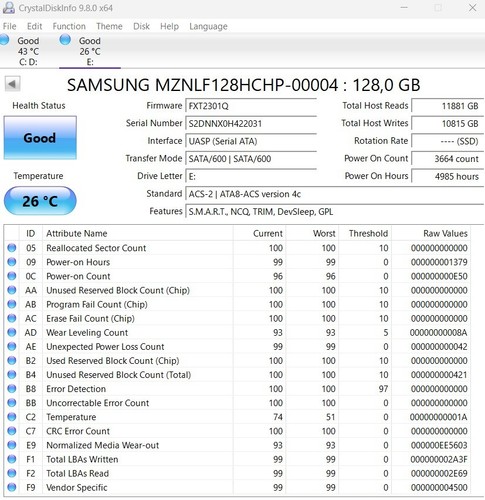Open the Edit menu

click(x=35, y=26)
